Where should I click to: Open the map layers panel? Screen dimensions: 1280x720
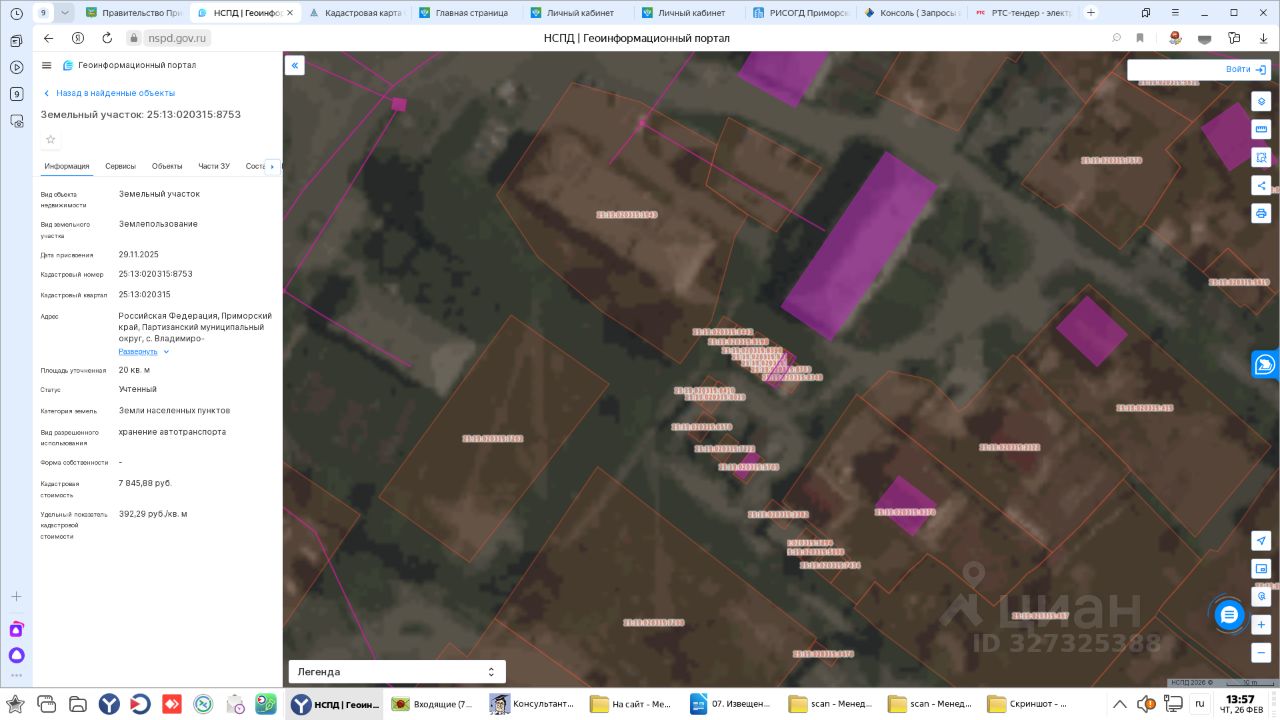(x=1261, y=102)
